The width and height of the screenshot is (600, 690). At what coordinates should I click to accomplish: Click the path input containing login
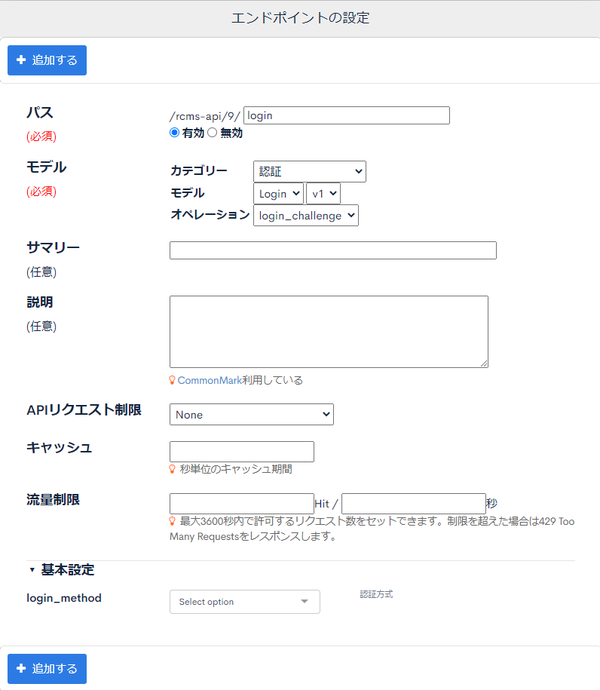pyautogui.click(x=346, y=115)
